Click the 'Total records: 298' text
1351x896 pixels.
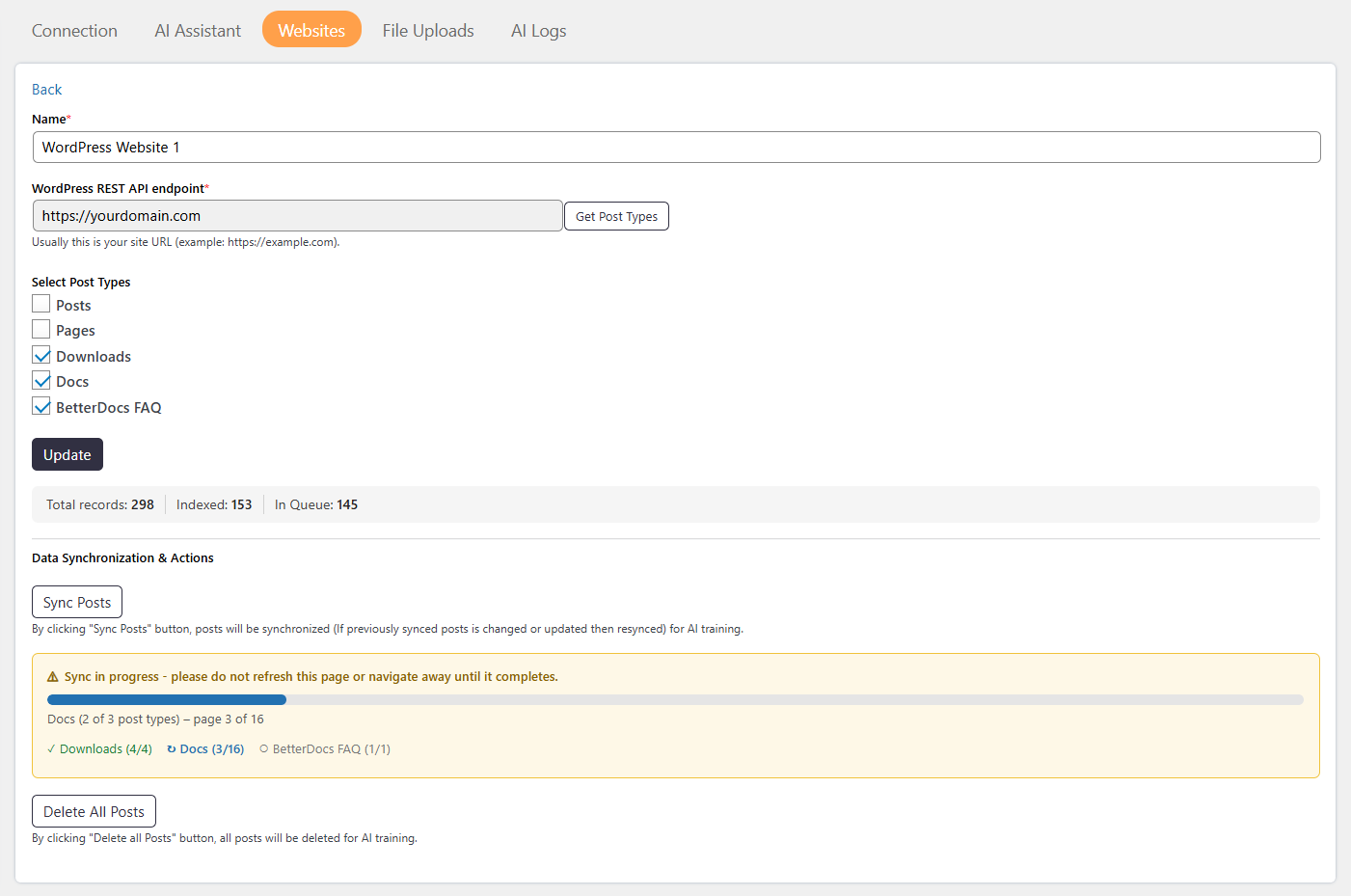[x=100, y=504]
